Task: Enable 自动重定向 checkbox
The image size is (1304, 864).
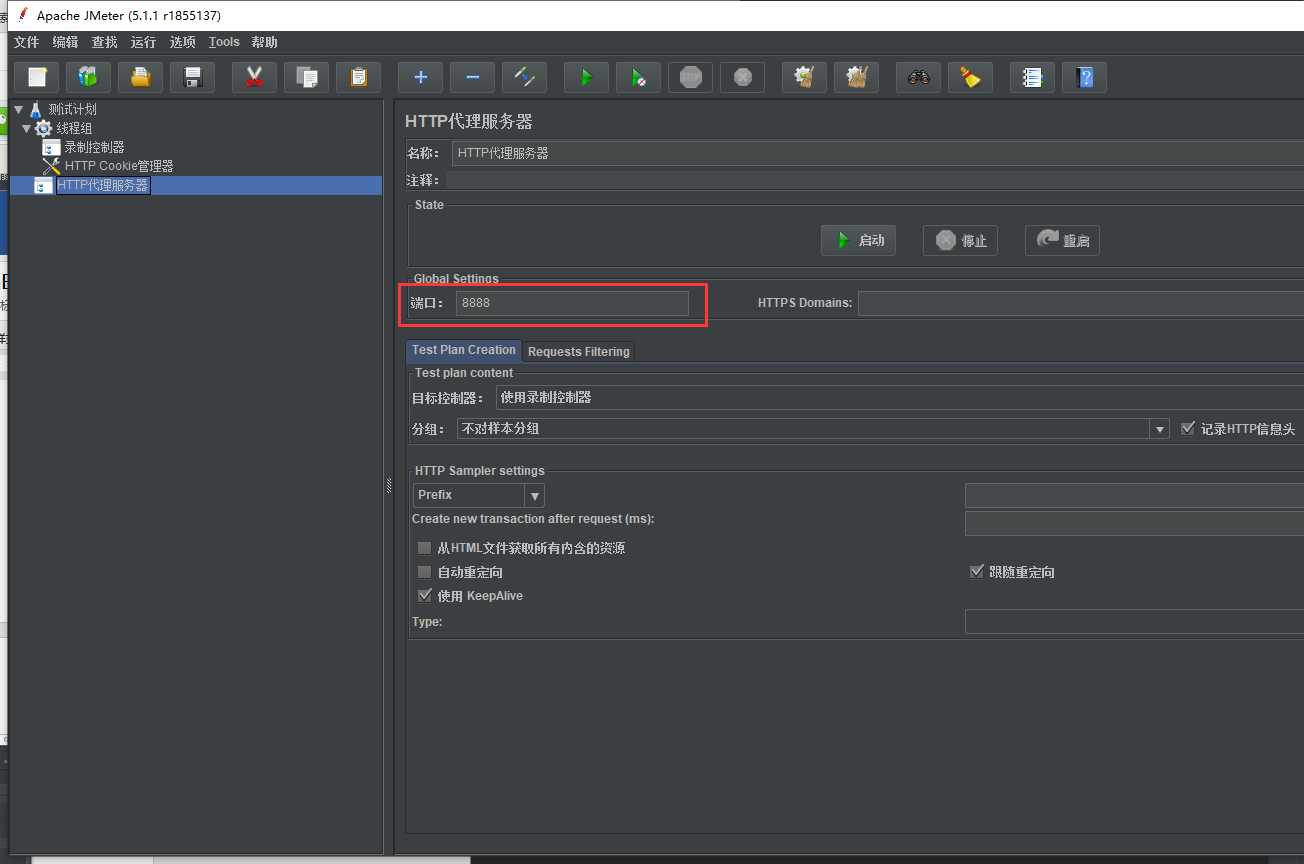Action: point(425,572)
